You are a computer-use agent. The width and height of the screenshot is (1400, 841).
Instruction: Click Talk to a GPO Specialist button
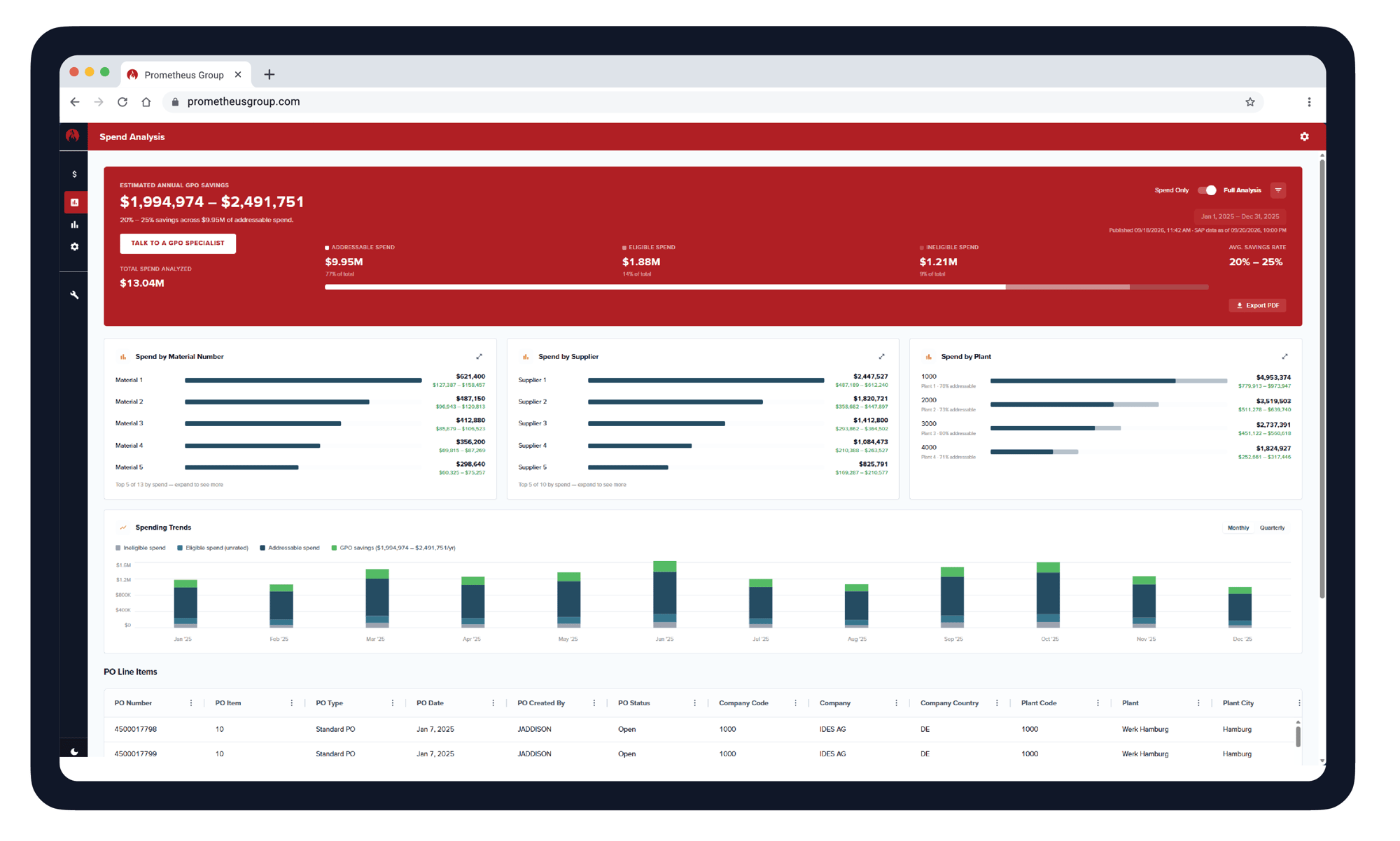[178, 243]
